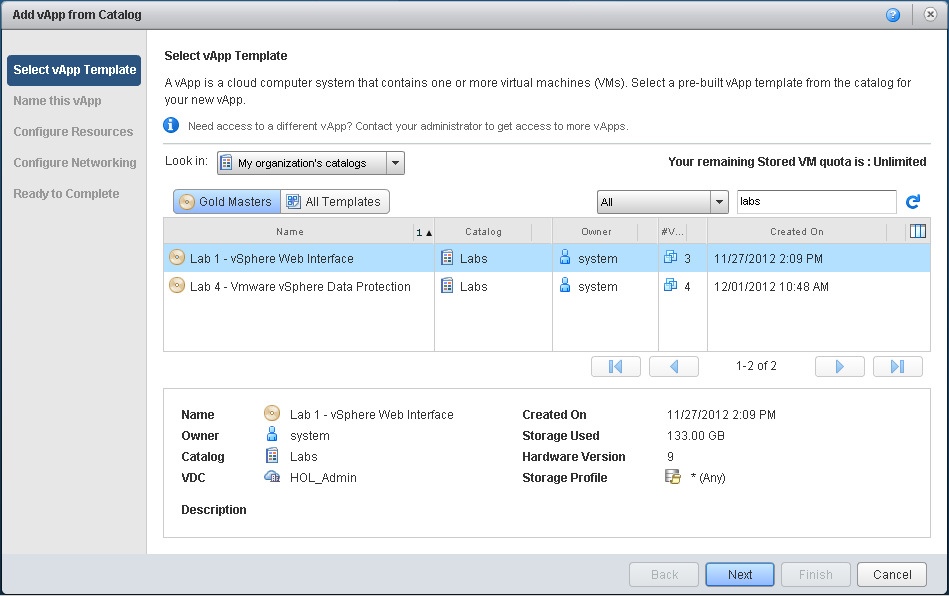This screenshot has height=596, width=949.
Task: Close the Add vApp from Catalog dialog
Action: [x=930, y=15]
